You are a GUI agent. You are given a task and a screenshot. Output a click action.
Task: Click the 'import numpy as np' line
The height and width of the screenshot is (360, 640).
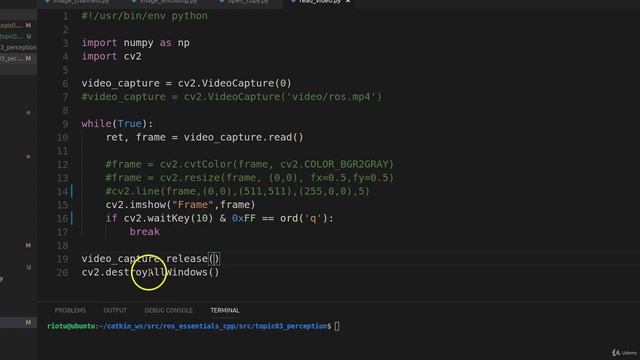pos(135,43)
